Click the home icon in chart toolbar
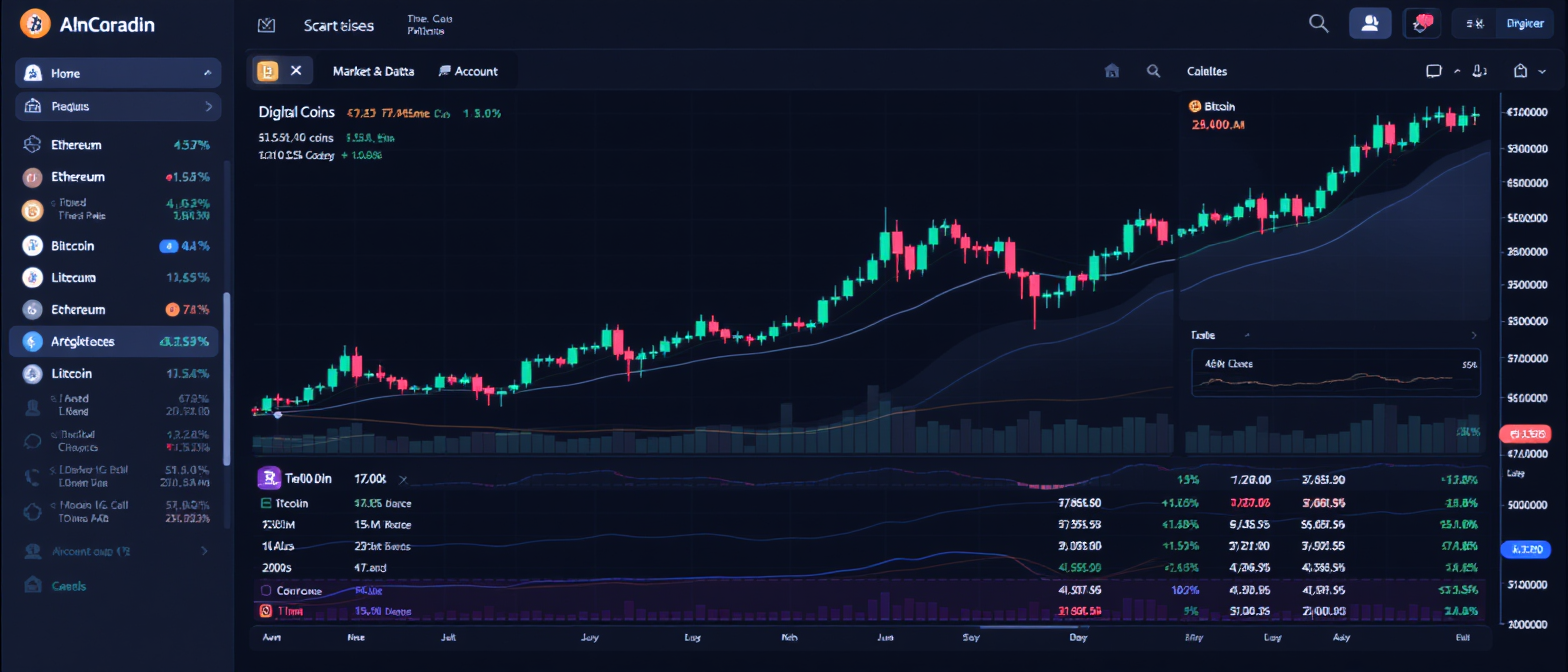 [x=1111, y=71]
